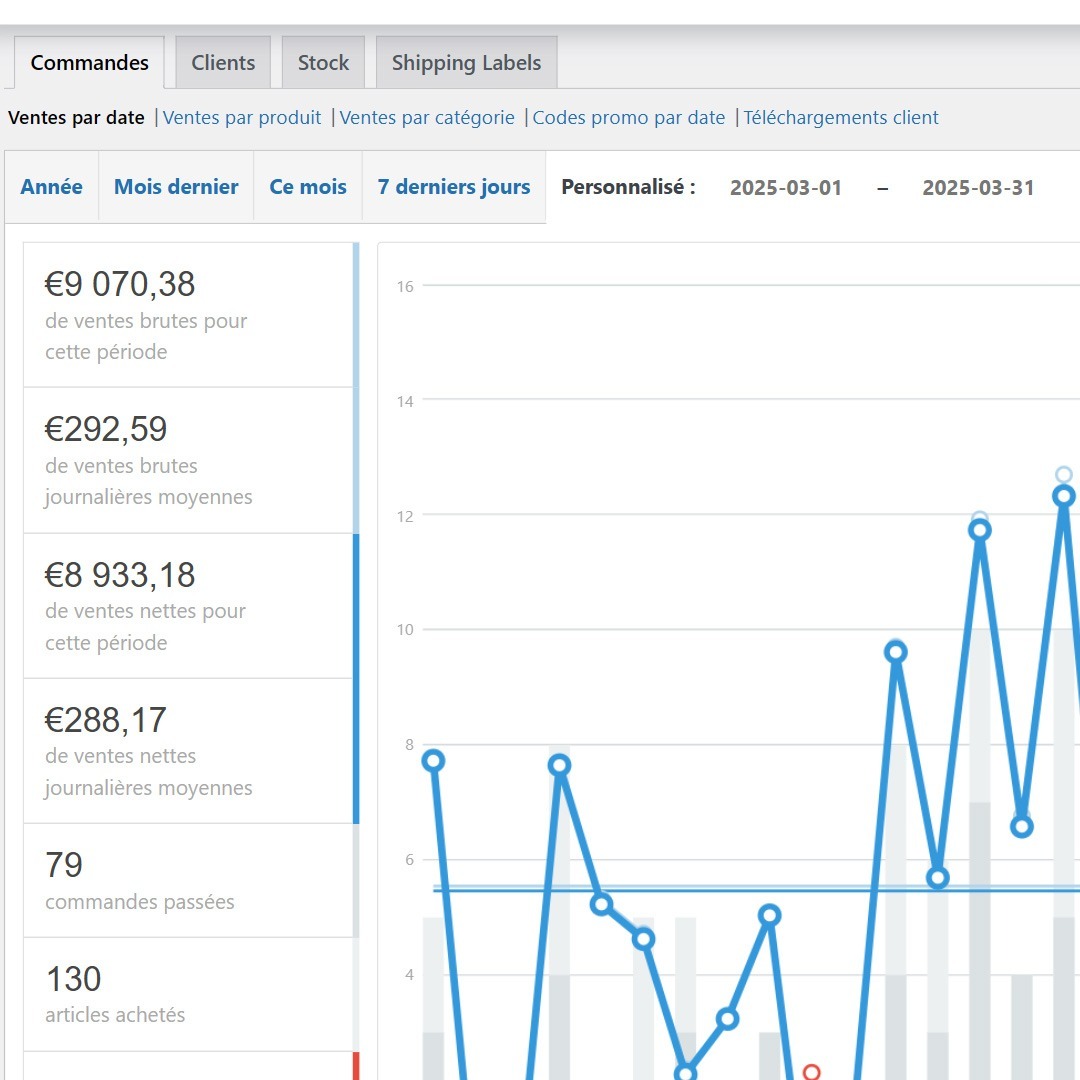Highlight the €288,17 average net daily legend
Screen dimensions: 1080x1080
click(x=191, y=751)
